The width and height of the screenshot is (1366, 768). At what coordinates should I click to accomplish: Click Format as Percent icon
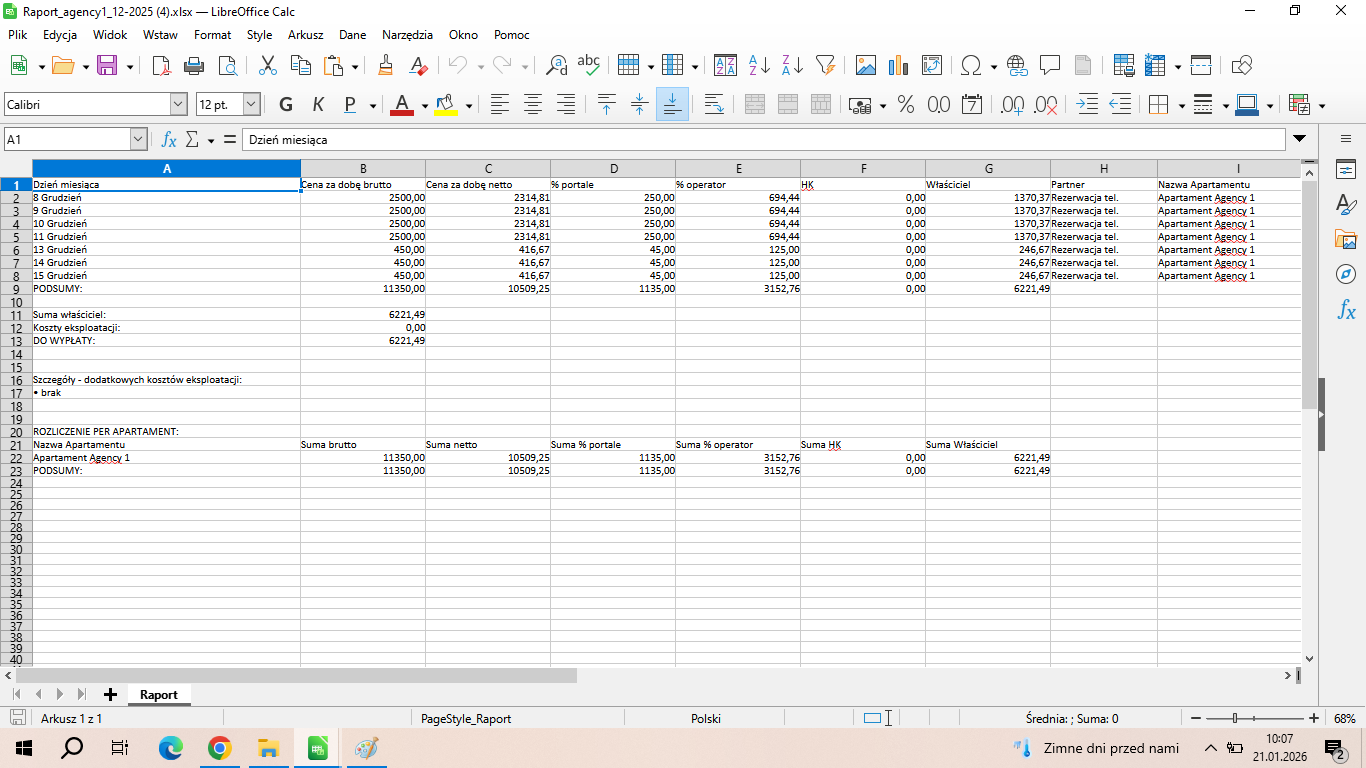[906, 104]
